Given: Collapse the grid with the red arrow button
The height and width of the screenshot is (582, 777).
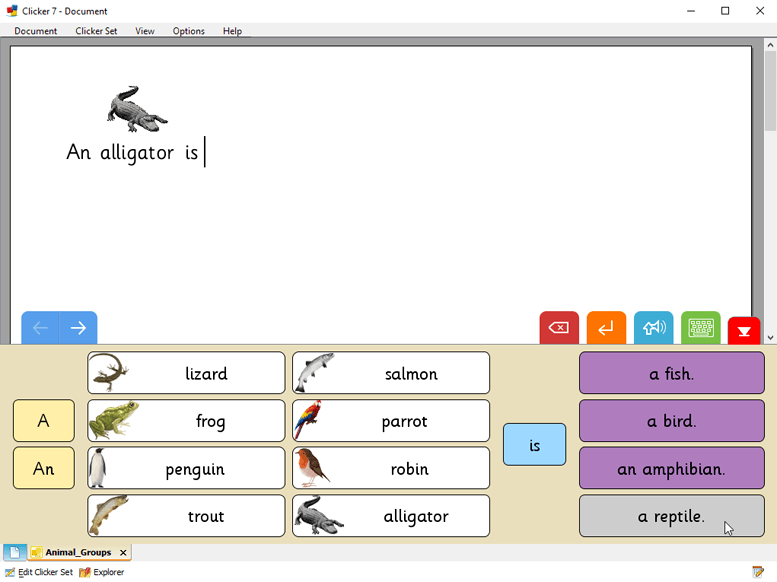Looking at the screenshot, I should click(744, 331).
